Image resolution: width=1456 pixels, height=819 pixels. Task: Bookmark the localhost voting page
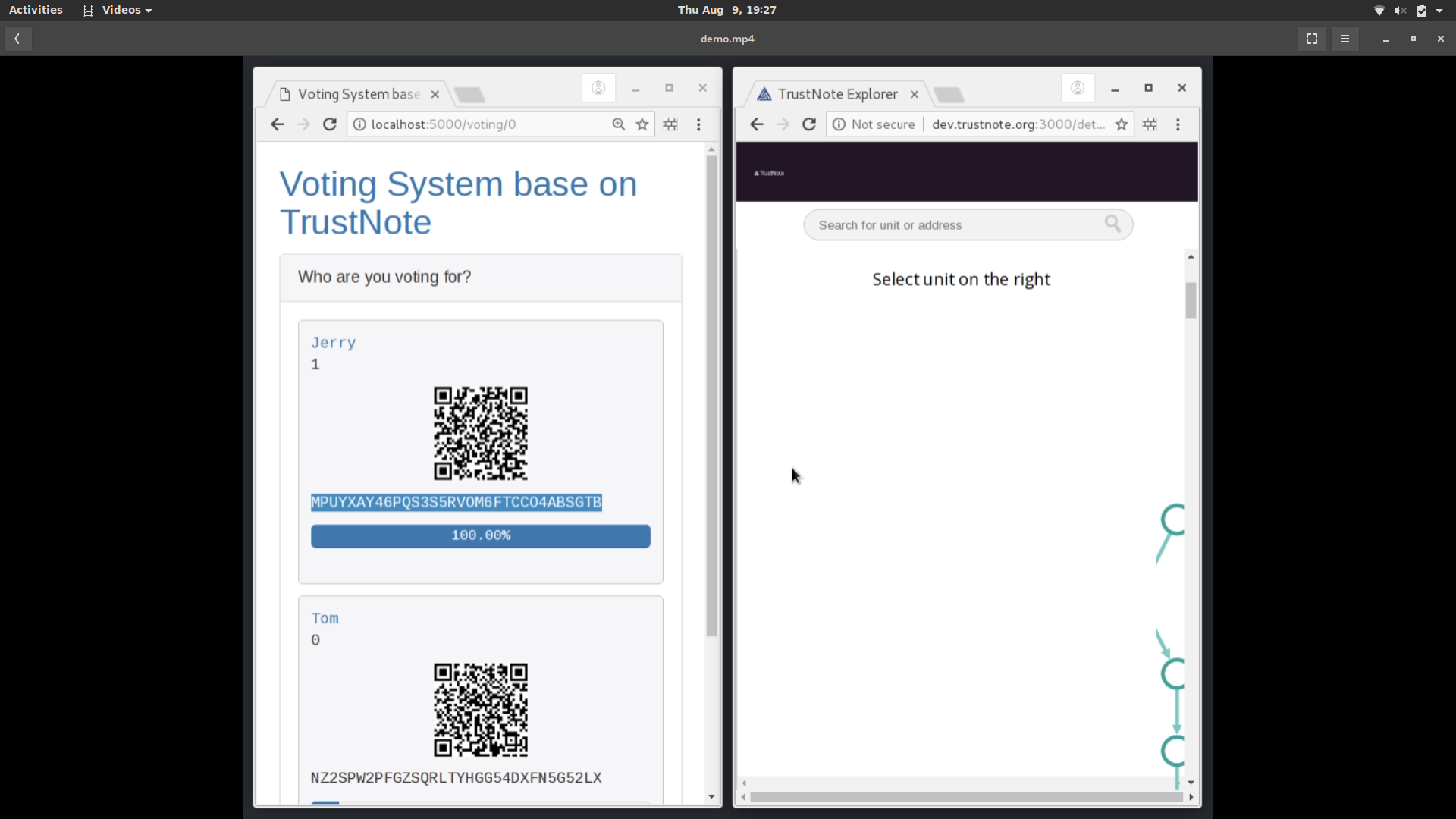click(642, 124)
